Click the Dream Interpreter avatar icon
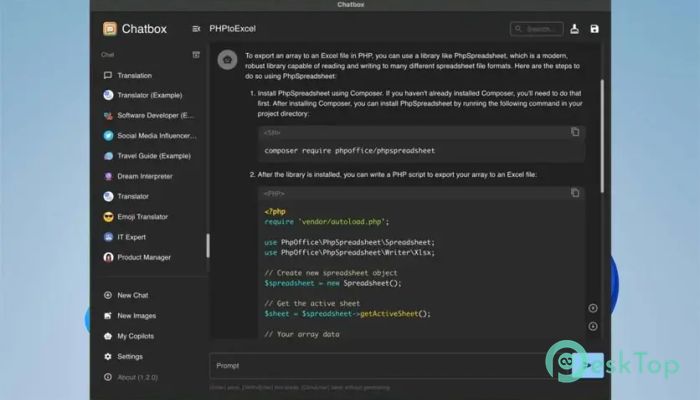 [108, 176]
